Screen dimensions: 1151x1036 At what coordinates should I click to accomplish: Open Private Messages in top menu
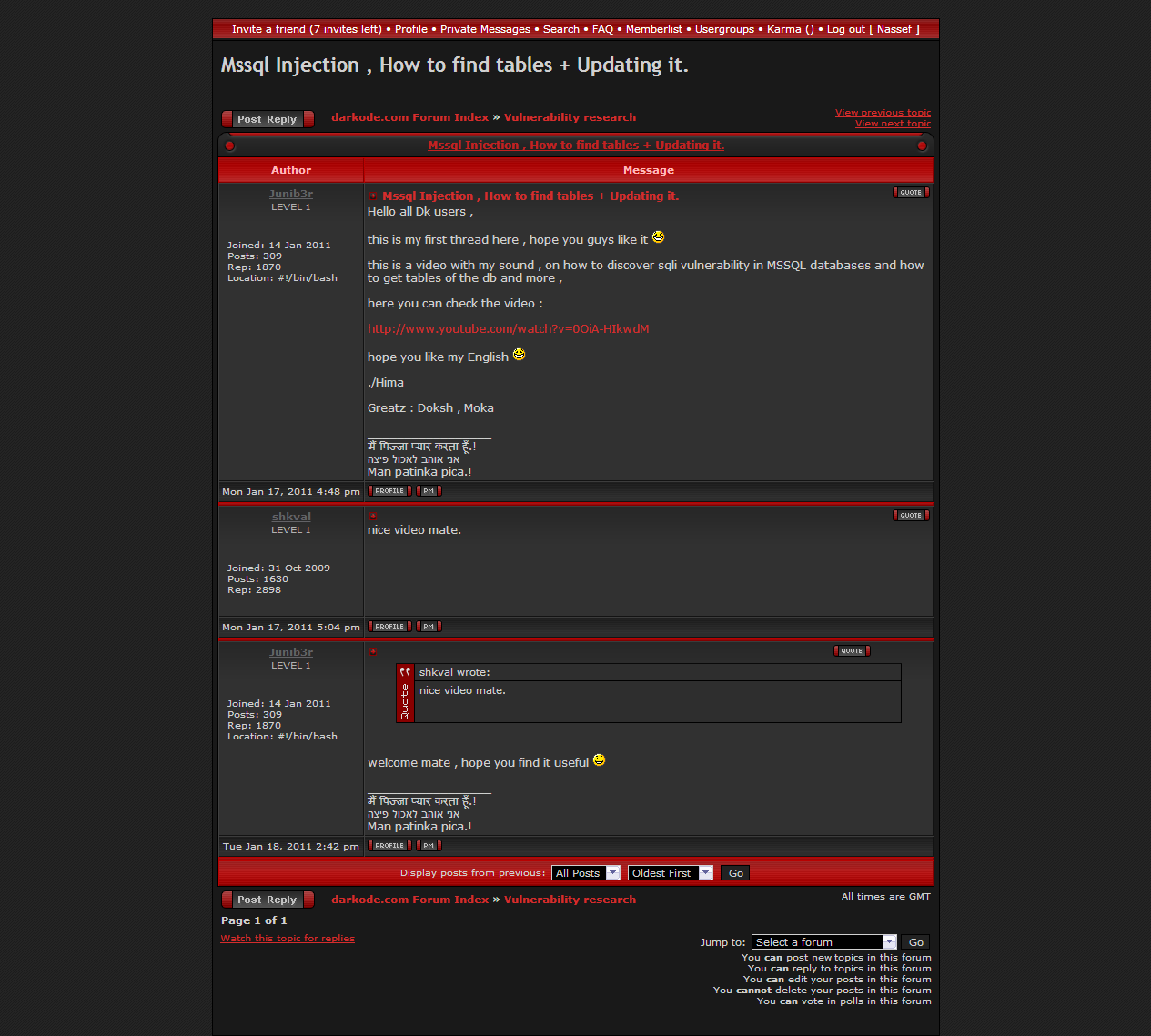[x=485, y=29]
